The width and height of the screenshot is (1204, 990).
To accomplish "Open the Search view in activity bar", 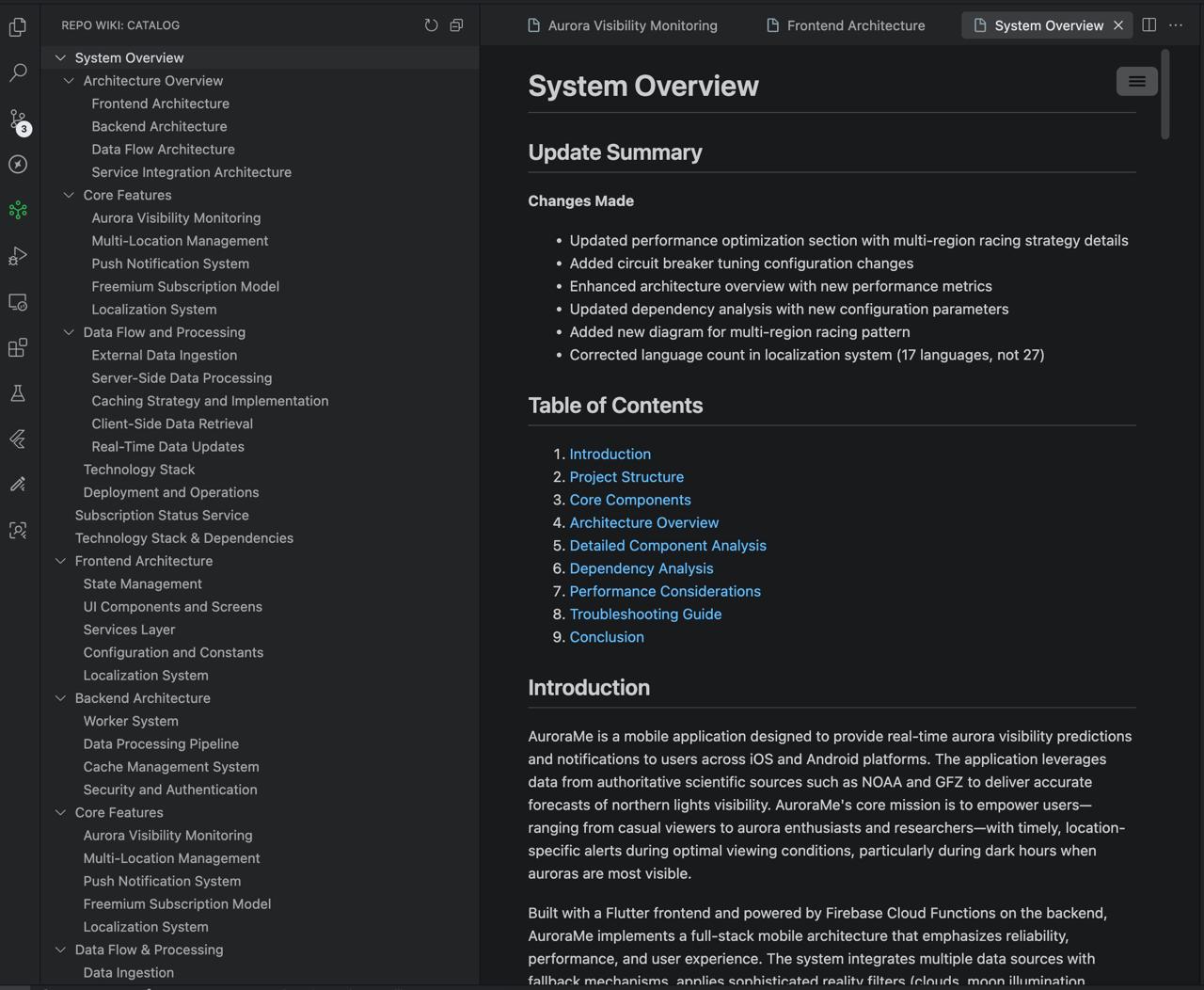I will (18, 72).
